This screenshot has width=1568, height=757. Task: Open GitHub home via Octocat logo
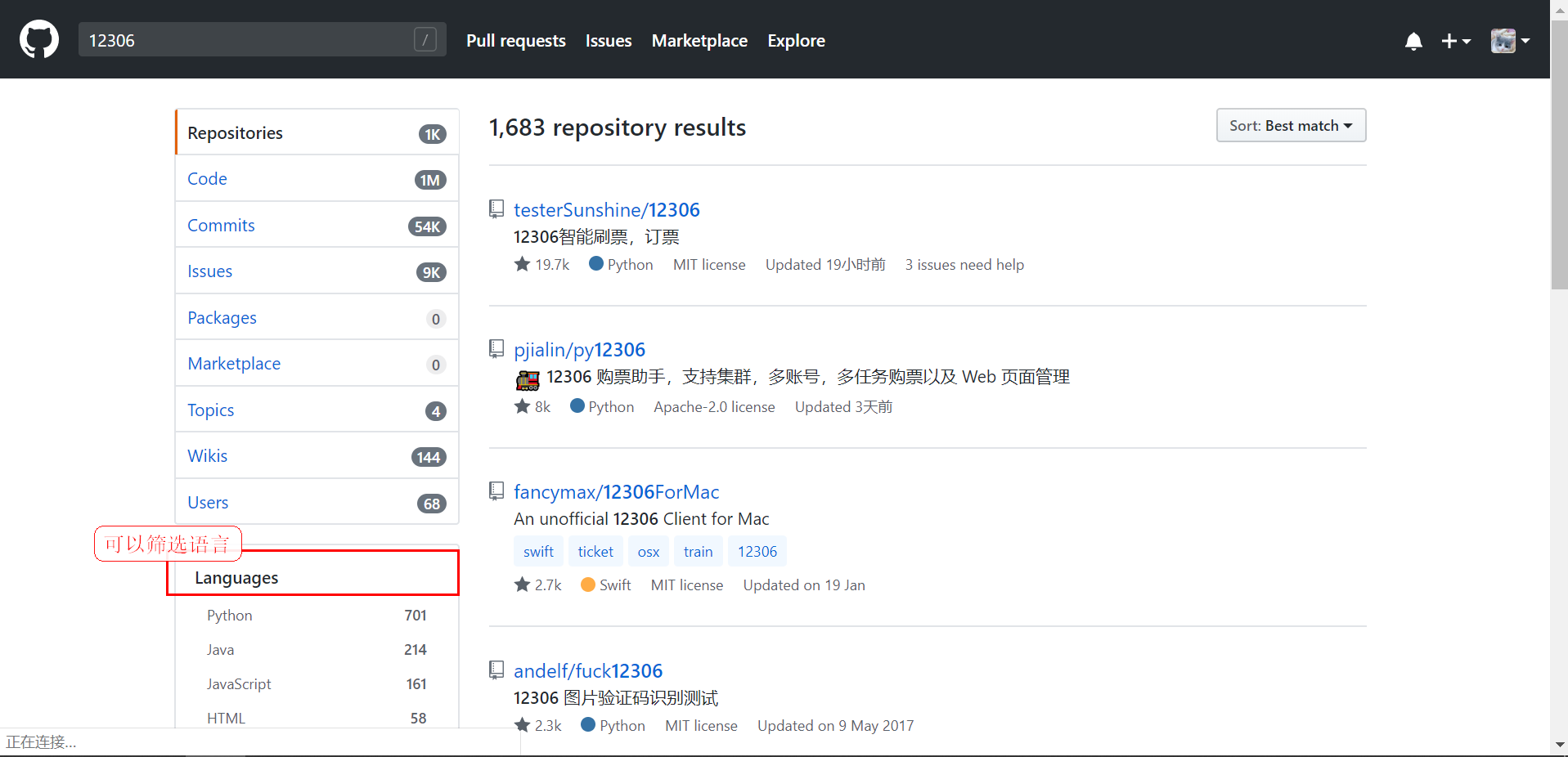39,39
